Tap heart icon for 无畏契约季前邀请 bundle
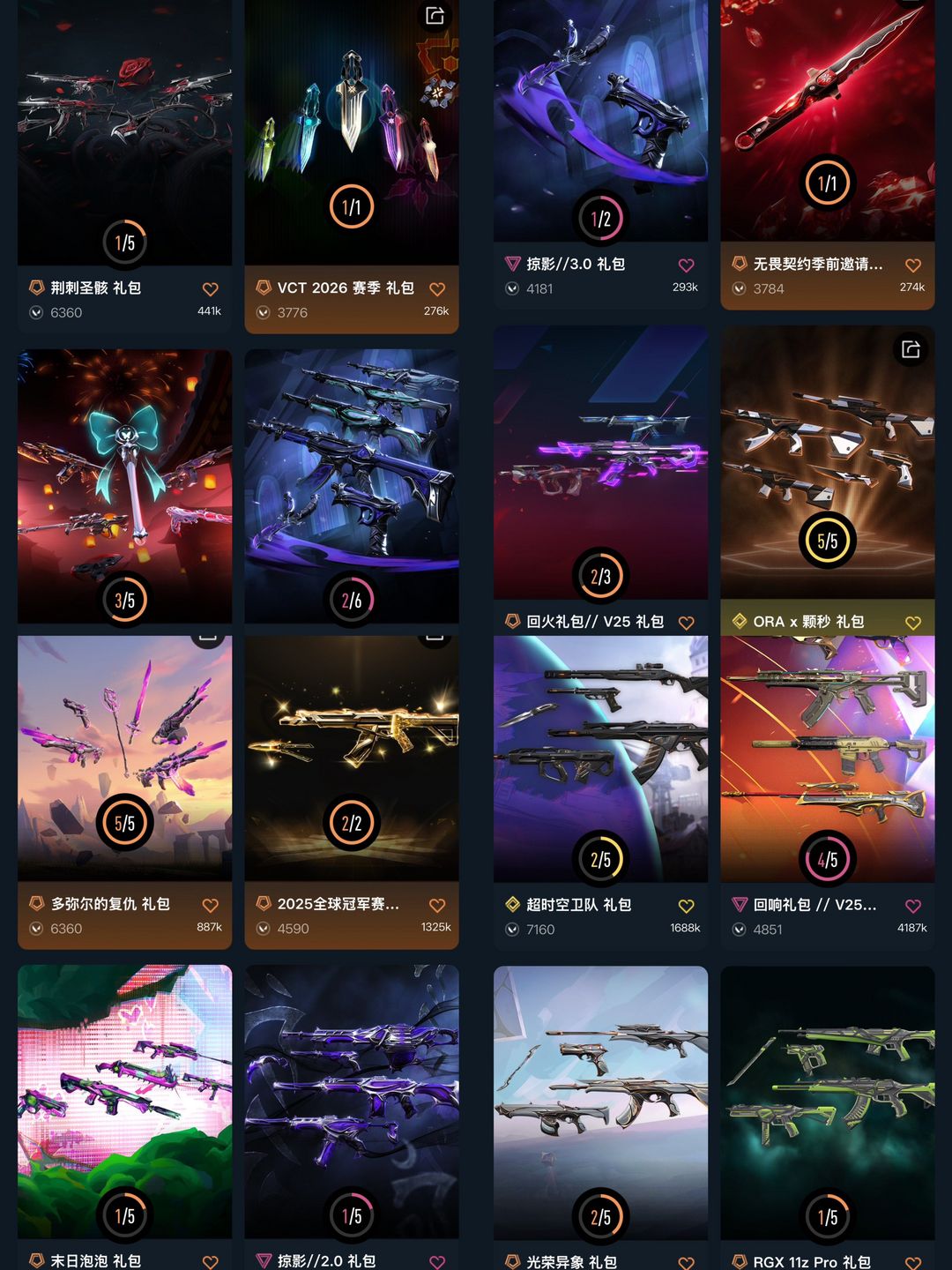Viewport: 952px width, 1270px height. coord(913,265)
